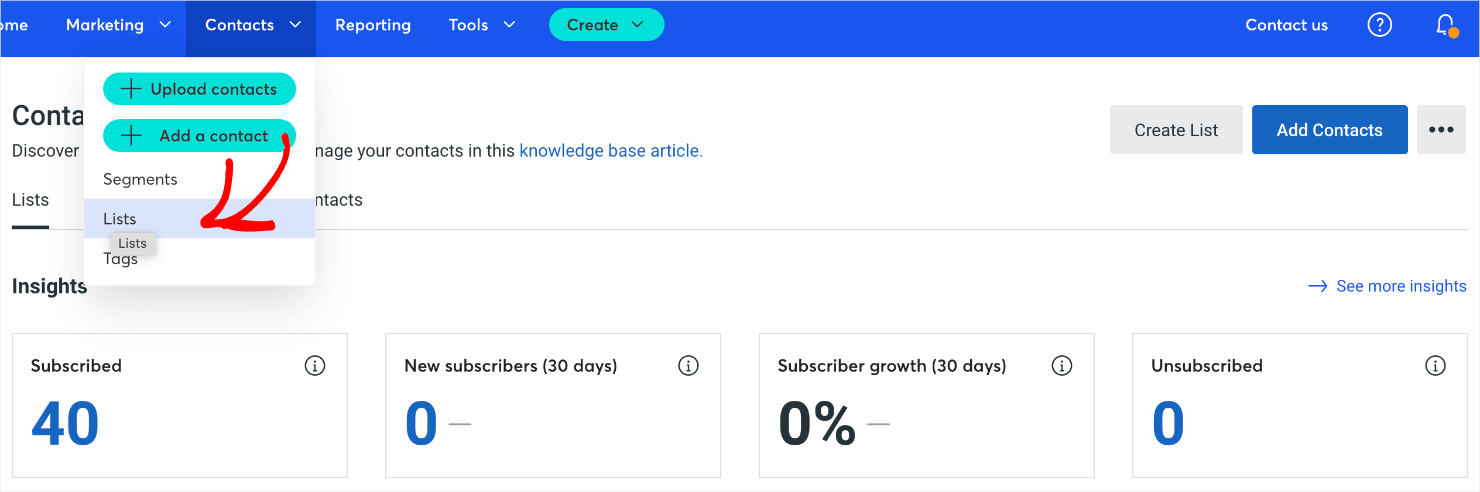Open the notifications bell icon
Image resolution: width=1480 pixels, height=492 pixels.
[x=1445, y=25]
